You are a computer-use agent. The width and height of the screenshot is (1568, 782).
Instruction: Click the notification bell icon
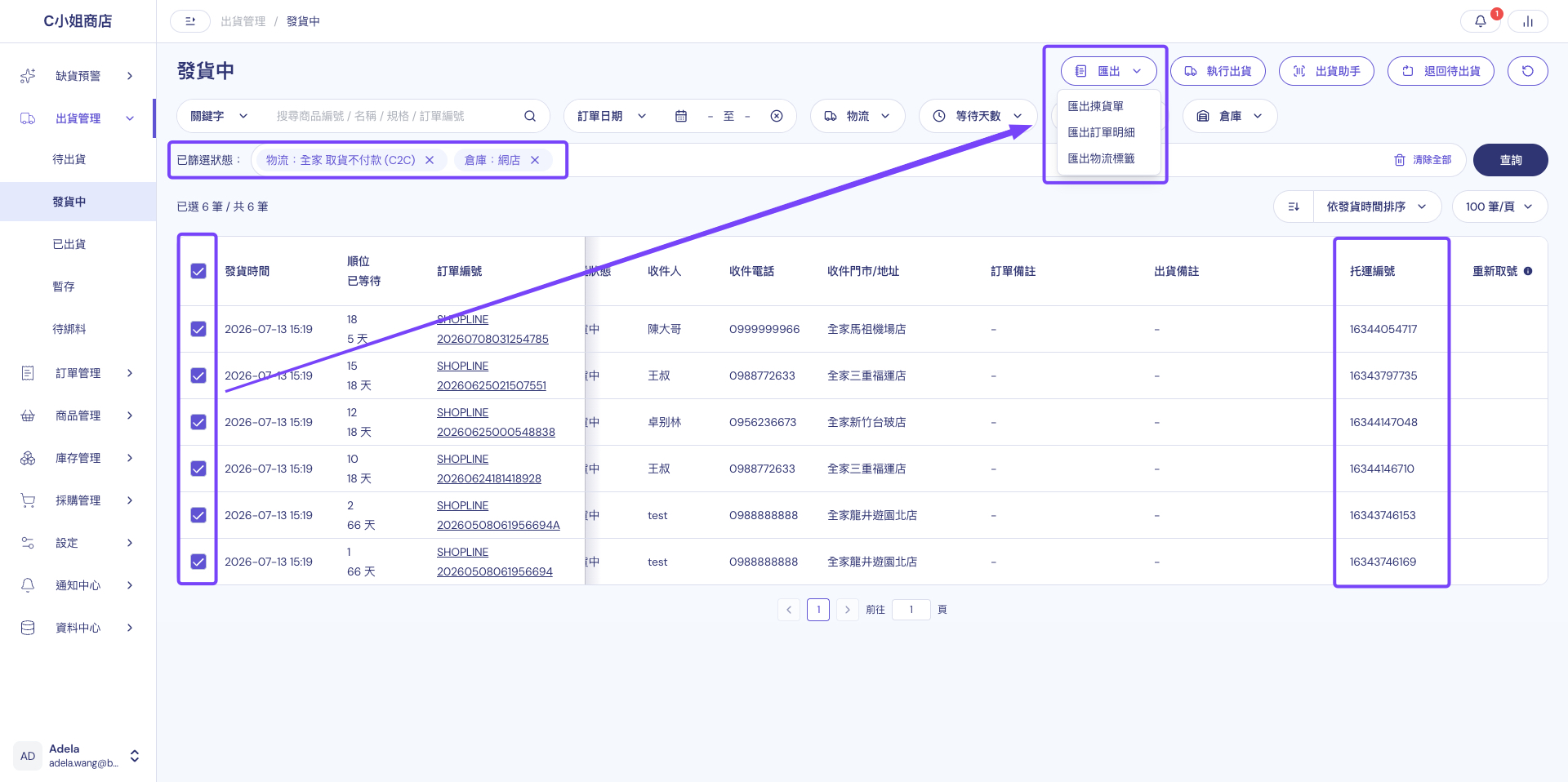1480,21
